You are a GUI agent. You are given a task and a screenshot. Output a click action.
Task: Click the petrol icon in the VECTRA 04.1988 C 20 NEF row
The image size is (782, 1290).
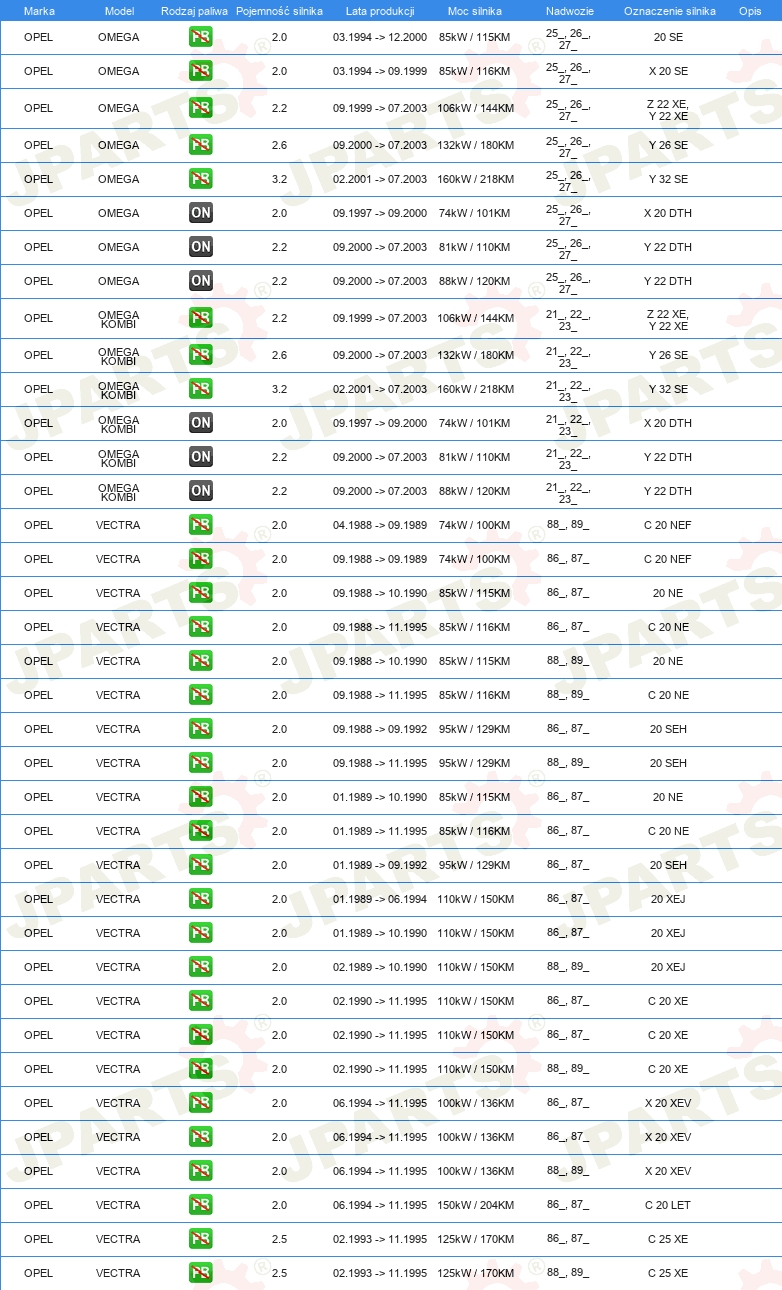click(x=201, y=525)
